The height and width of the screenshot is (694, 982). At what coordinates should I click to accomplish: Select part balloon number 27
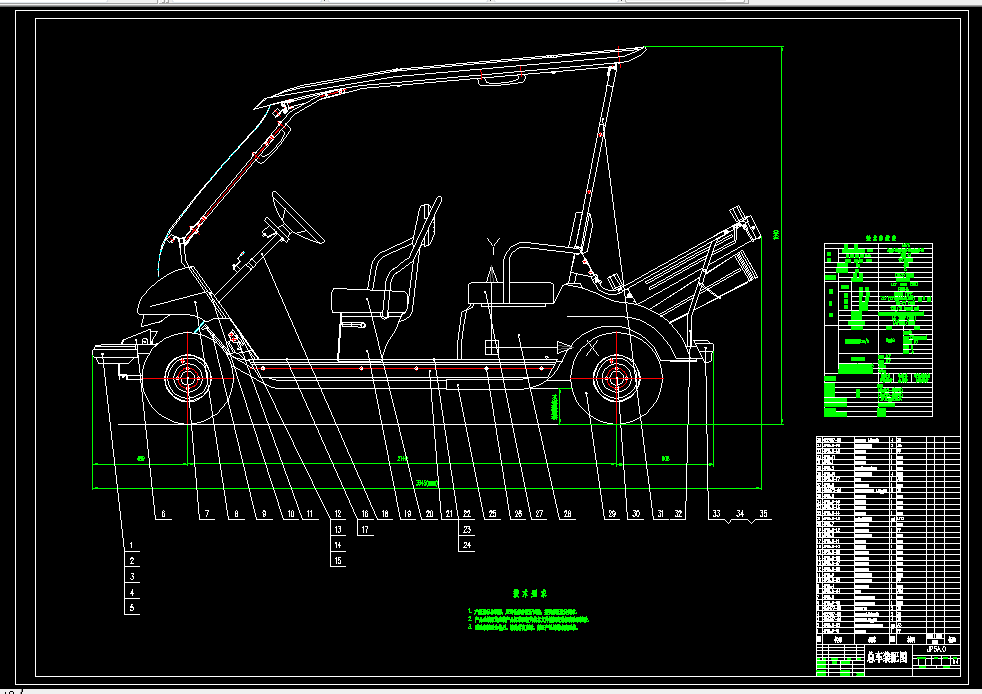pyautogui.click(x=539, y=514)
